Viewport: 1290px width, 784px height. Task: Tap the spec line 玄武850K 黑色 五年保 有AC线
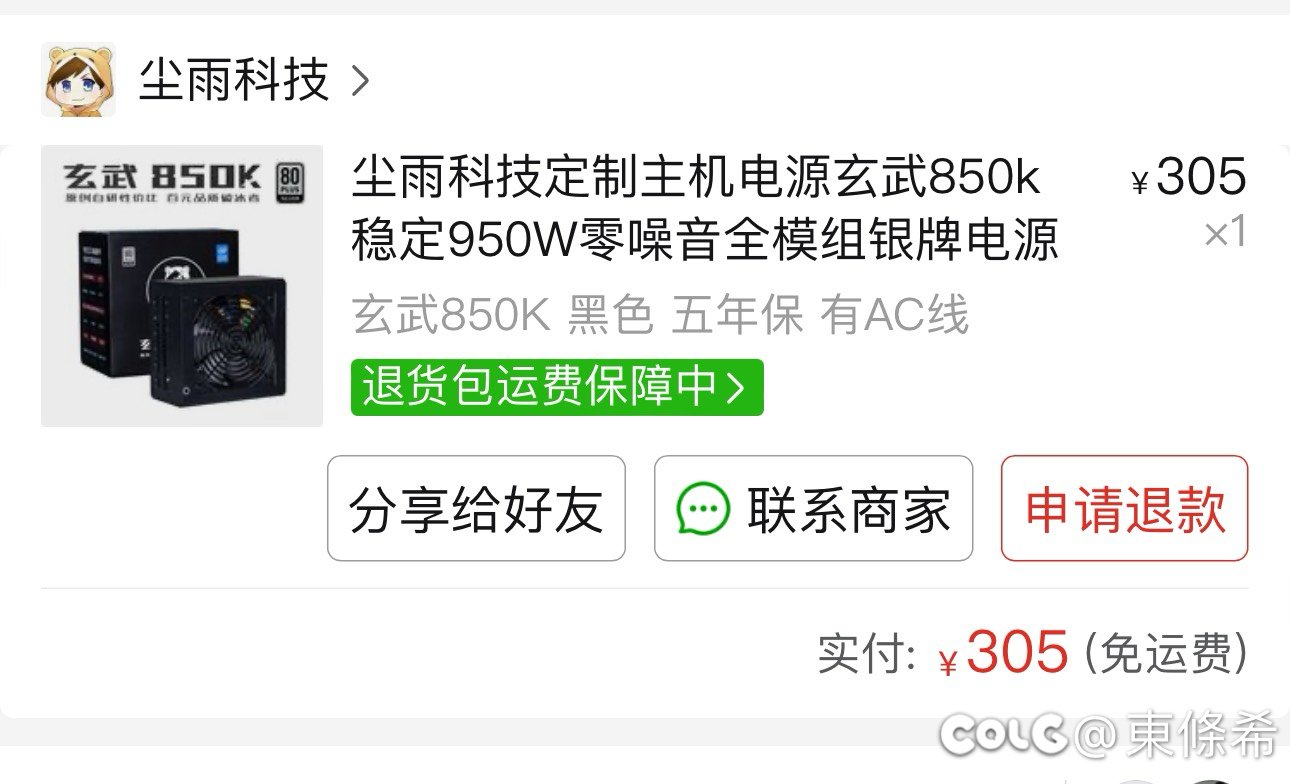point(660,317)
